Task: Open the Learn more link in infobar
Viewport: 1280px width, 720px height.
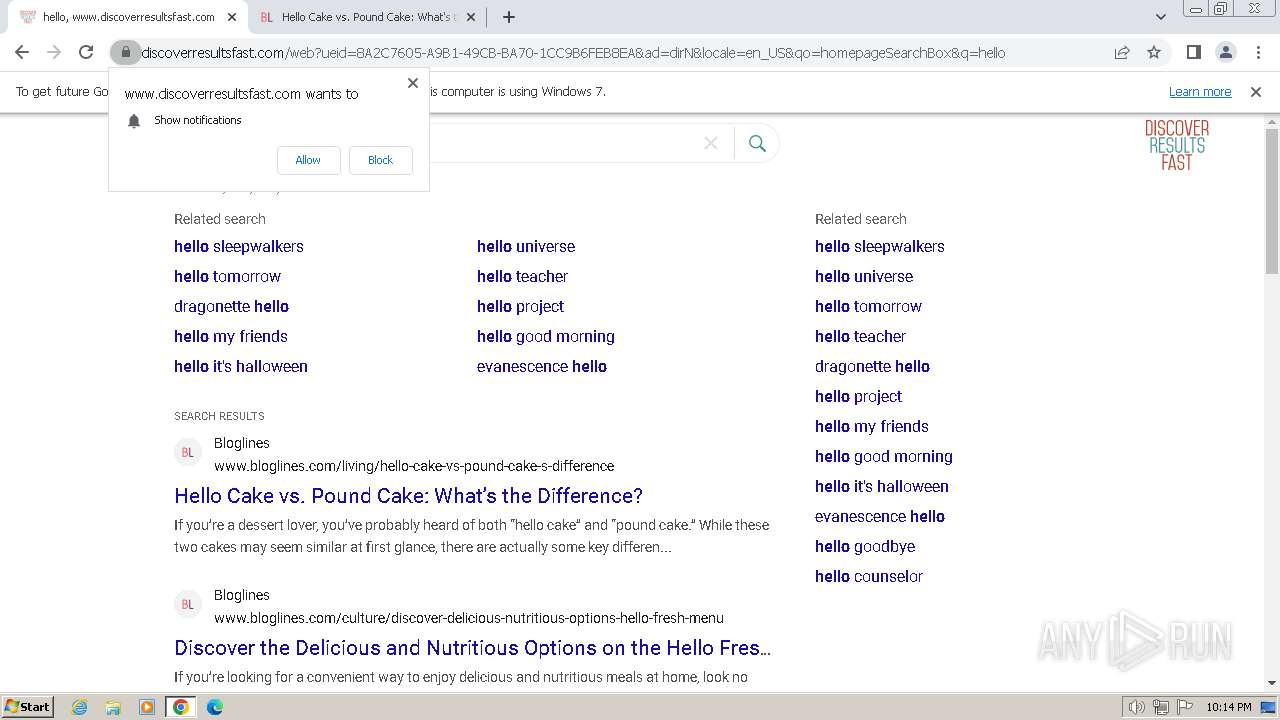Action: 1200,92
